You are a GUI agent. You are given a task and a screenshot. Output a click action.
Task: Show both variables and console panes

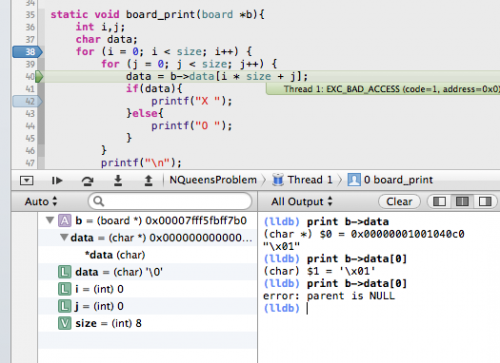click(x=462, y=201)
